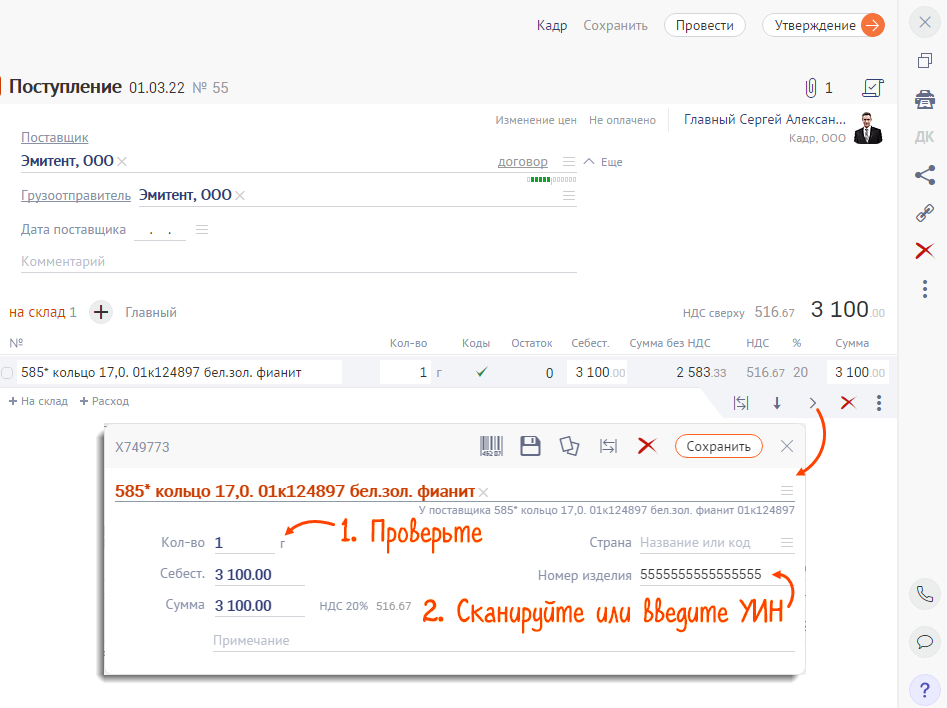Open the договор menu lines icon
This screenshot has width=947, height=708.
[569, 162]
